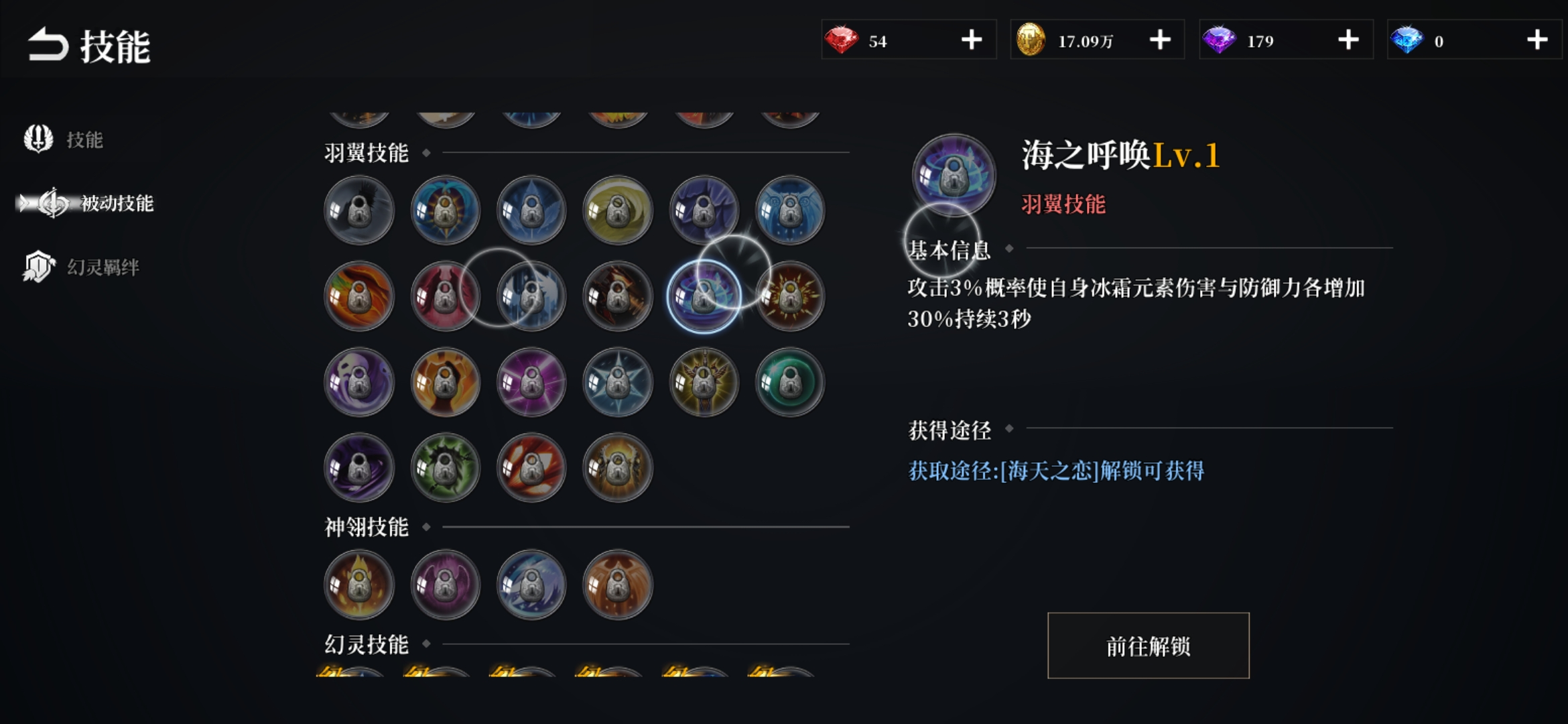Select the locked green orb wing skill

coord(790,382)
